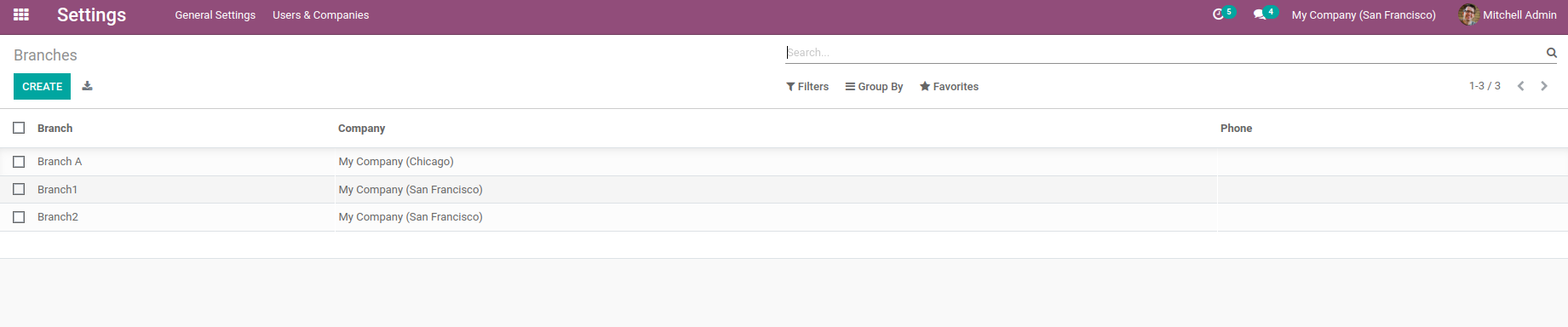
Task: Open the apps grid menu icon
Action: tap(21, 14)
